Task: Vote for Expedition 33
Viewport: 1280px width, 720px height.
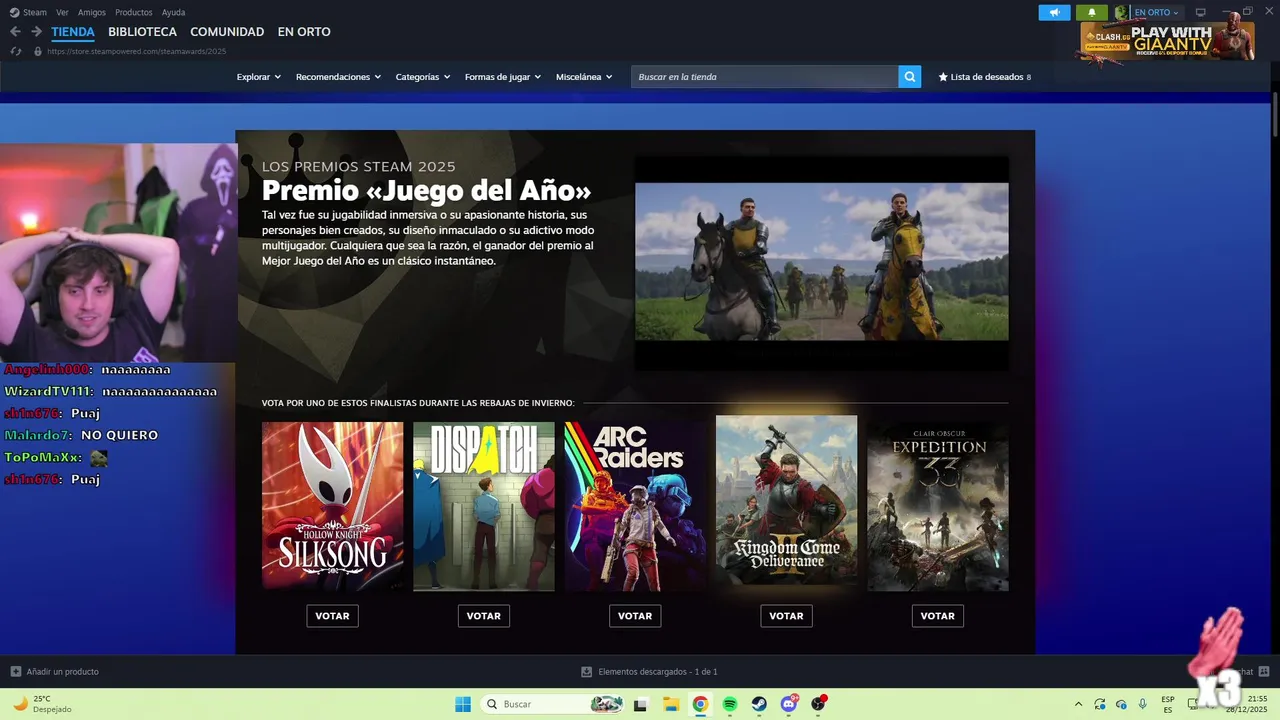Action: pyautogui.click(x=937, y=616)
